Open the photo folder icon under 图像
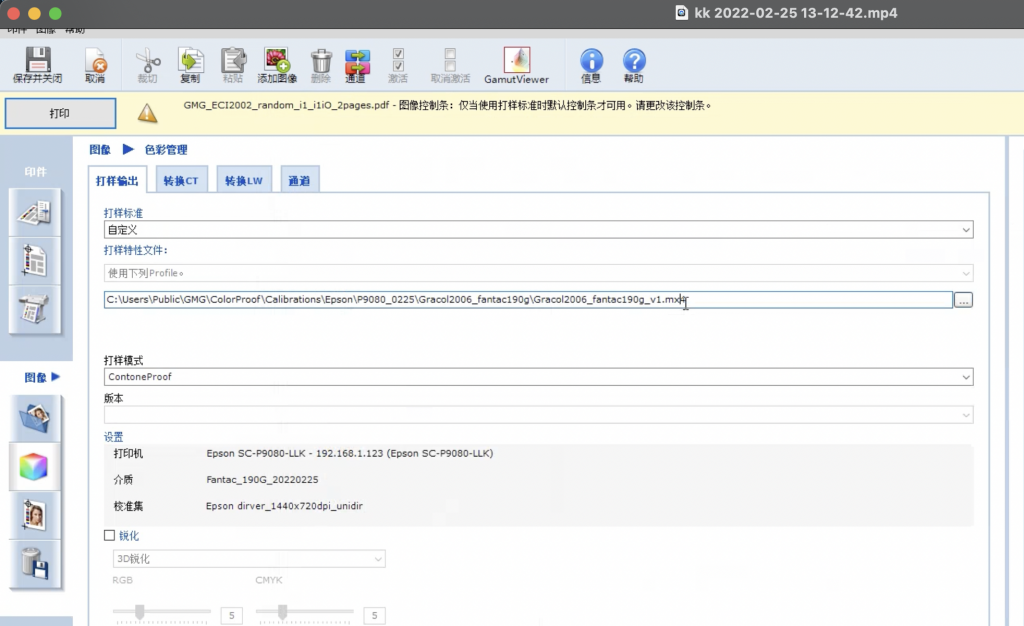This screenshot has height=626, width=1024. [x=35, y=418]
